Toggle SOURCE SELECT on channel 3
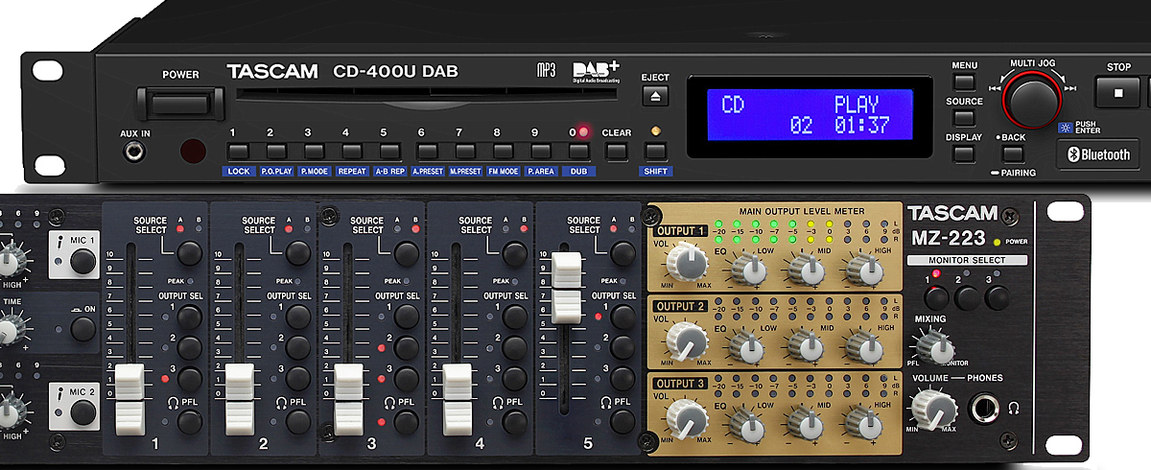The height and width of the screenshot is (470, 1151). click(x=406, y=253)
